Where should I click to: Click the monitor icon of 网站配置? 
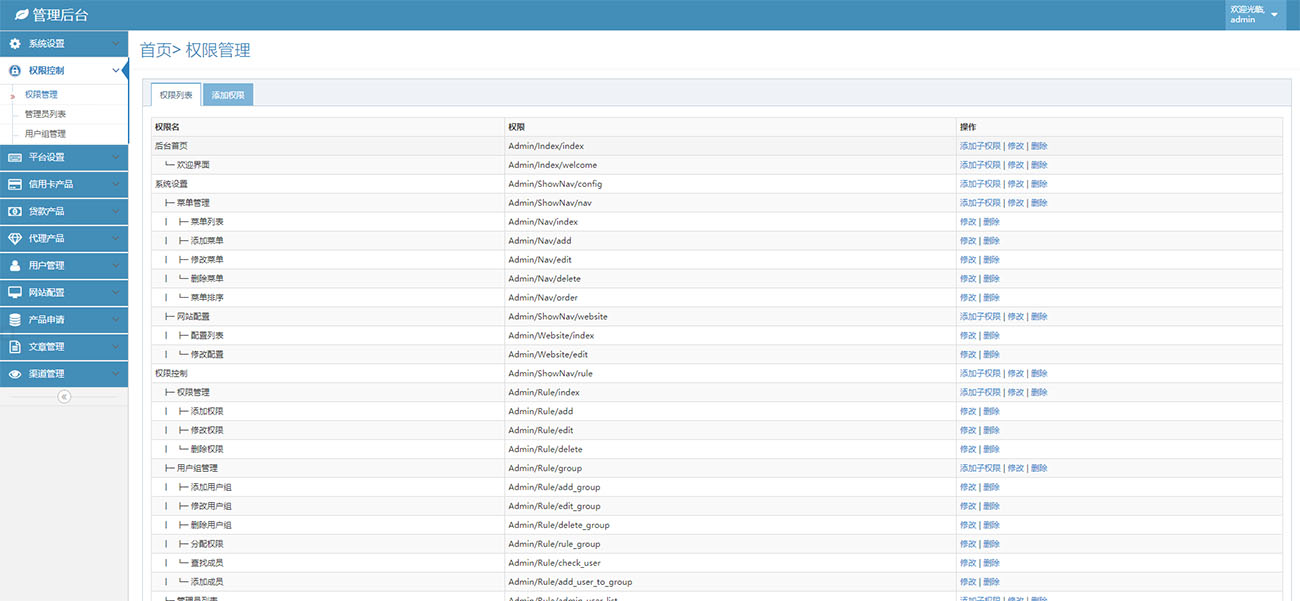pyautogui.click(x=14, y=292)
